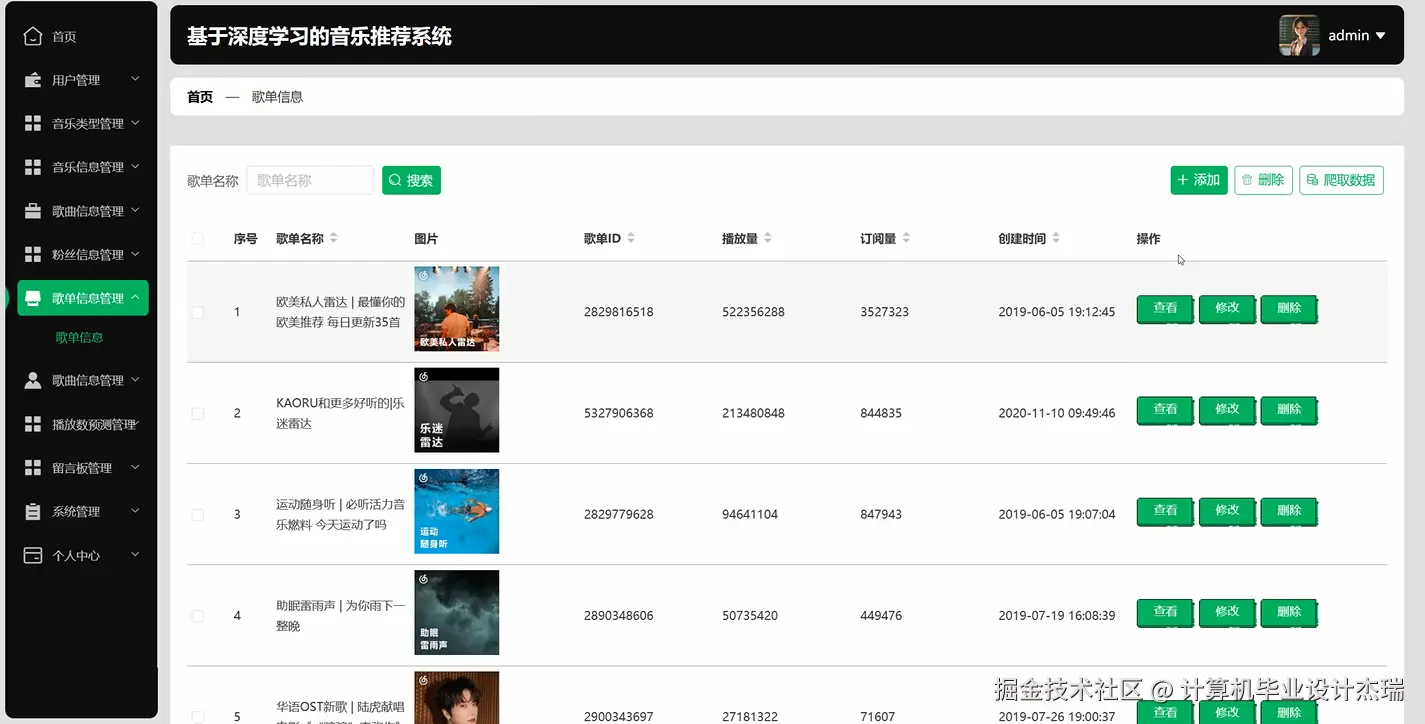
Task: Open the 运动随身听 cover image
Action: click(x=457, y=511)
